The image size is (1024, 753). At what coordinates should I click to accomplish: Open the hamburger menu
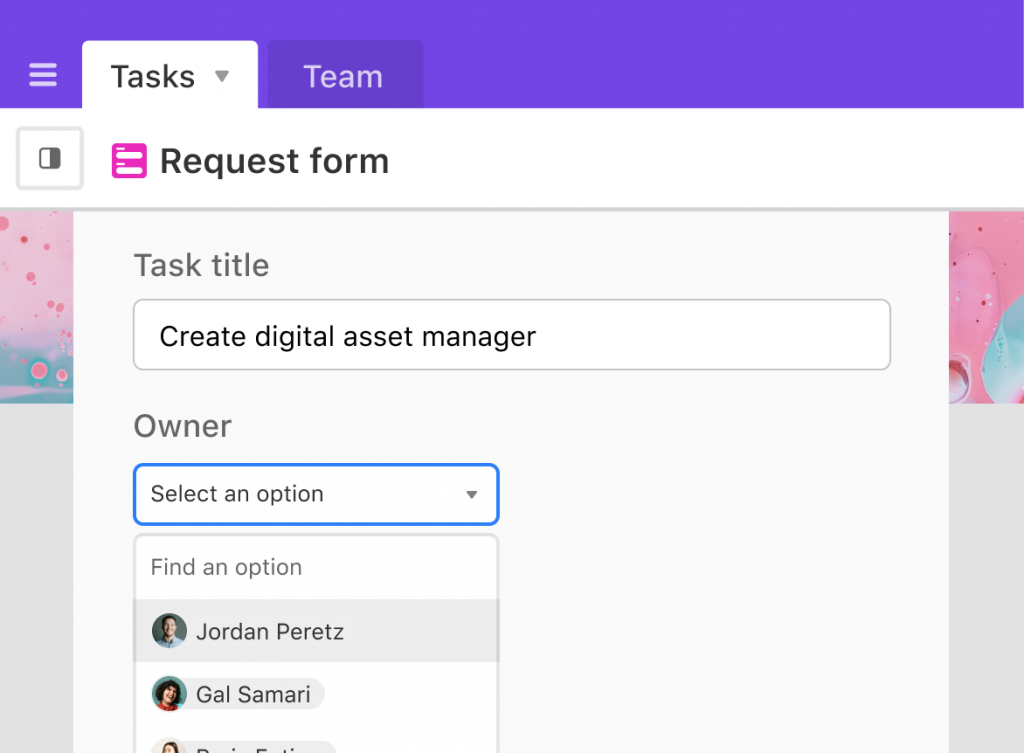43,76
